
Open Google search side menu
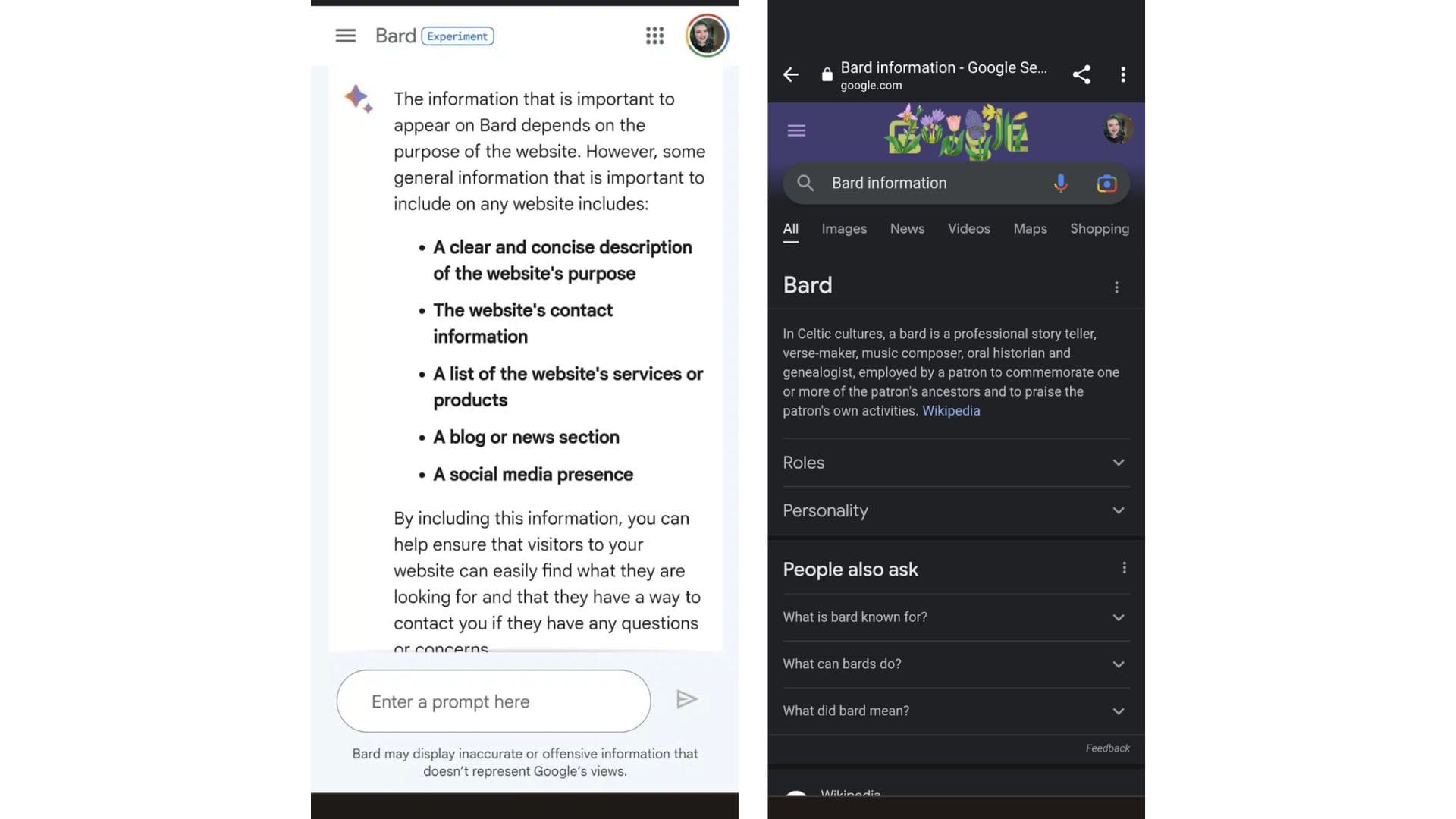pyautogui.click(x=796, y=130)
